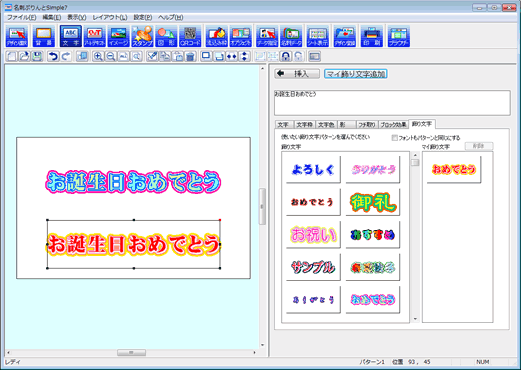Select the イメージ image tool
Screen dimensions: 521x370
tap(119, 36)
